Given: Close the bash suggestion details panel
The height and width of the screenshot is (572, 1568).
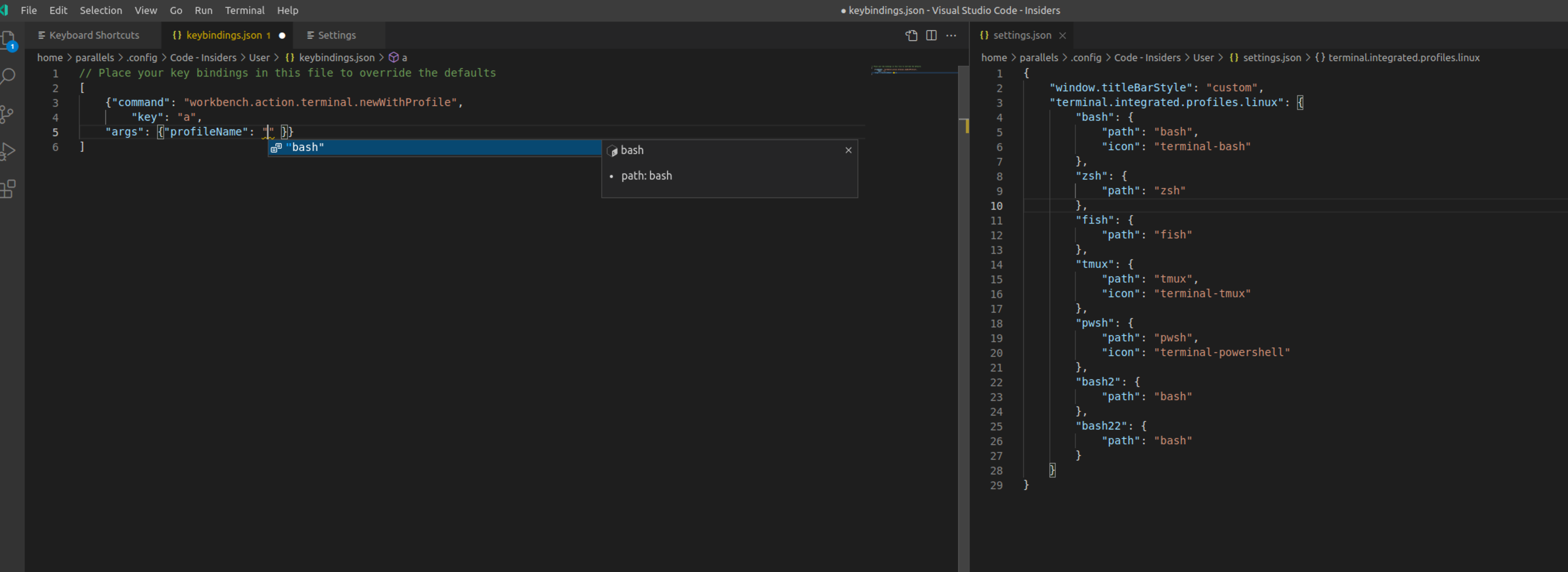Looking at the screenshot, I should click(848, 150).
